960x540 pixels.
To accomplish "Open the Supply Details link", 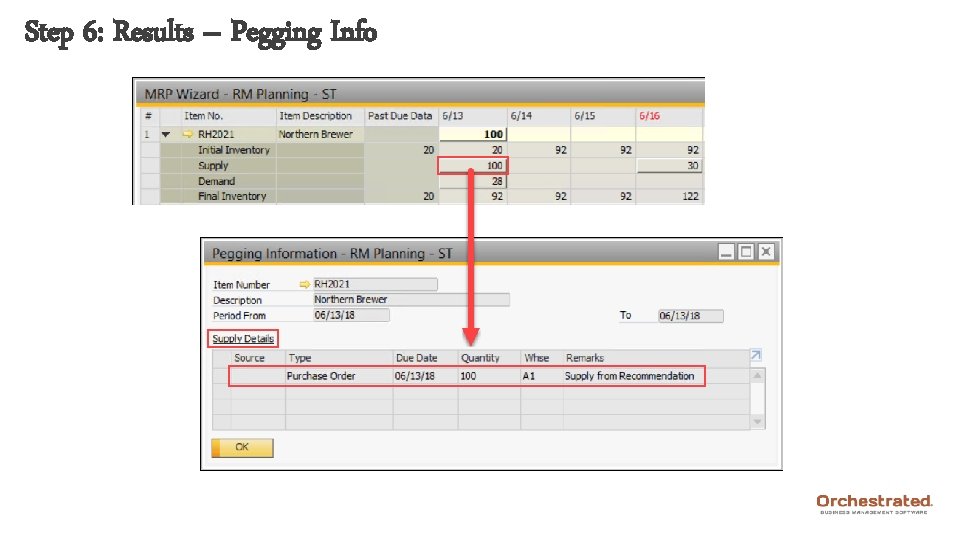I will pos(243,339).
